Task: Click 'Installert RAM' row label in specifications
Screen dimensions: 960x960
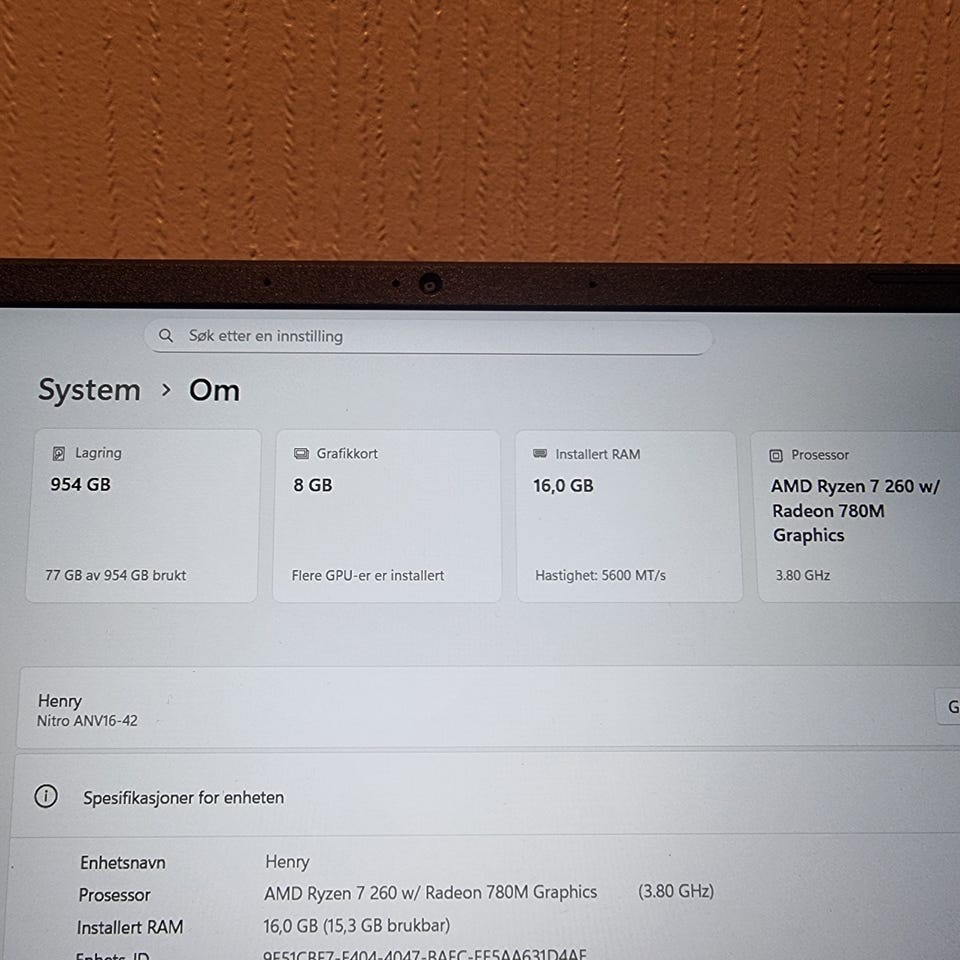Action: tap(130, 928)
